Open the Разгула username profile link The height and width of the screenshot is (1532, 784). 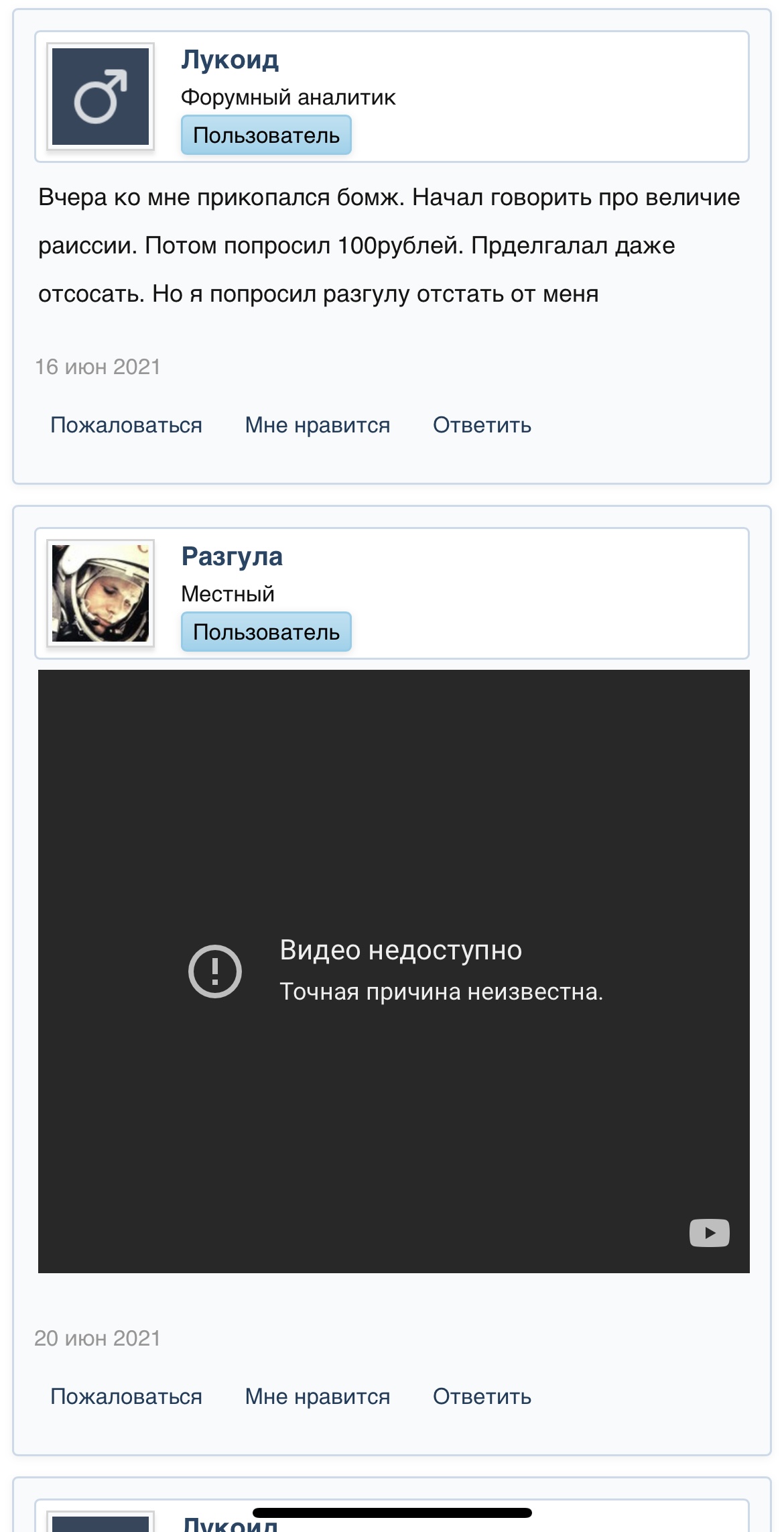coord(232,556)
